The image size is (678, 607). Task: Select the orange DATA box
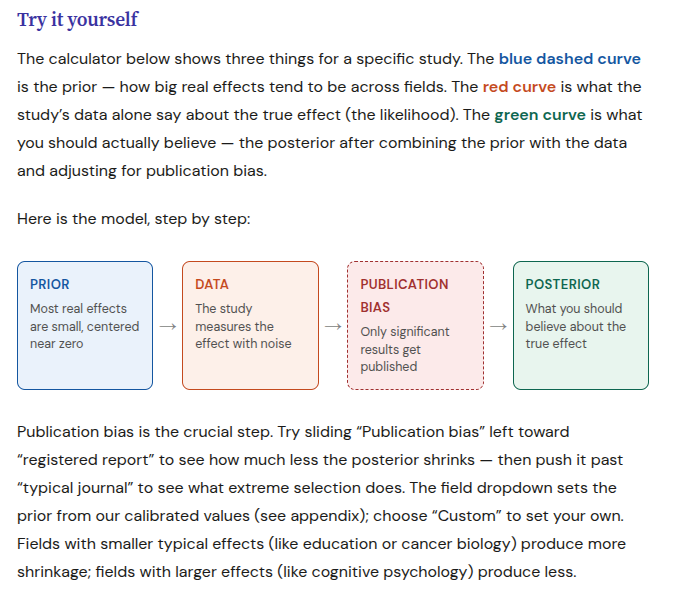coord(250,326)
